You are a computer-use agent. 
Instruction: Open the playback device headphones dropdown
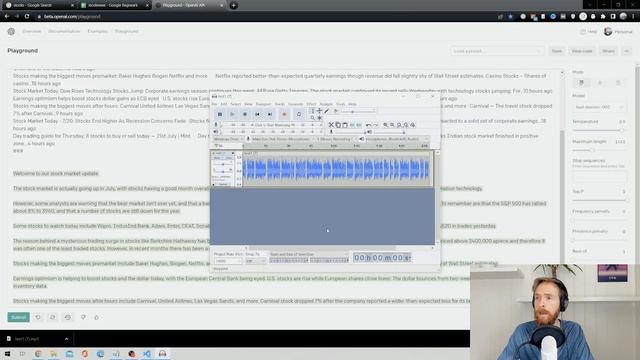pyautogui.click(x=396, y=139)
